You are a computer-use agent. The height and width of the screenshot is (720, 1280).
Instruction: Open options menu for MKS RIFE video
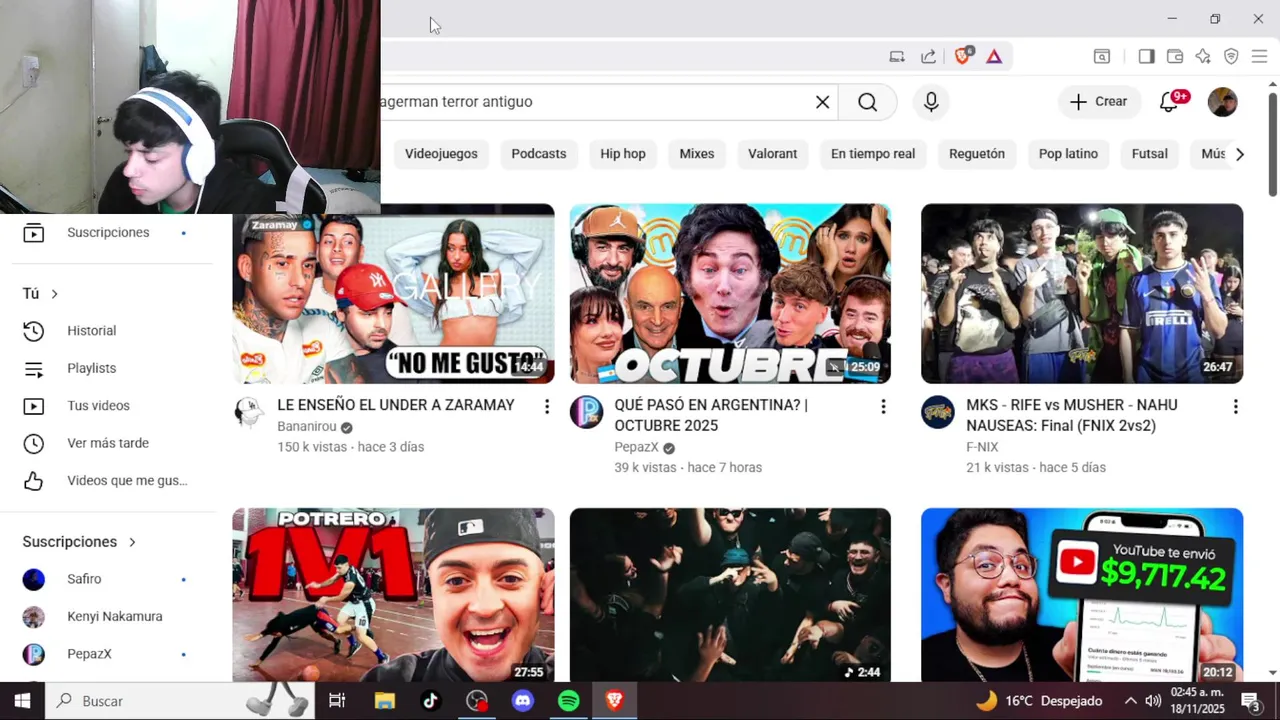1235,407
